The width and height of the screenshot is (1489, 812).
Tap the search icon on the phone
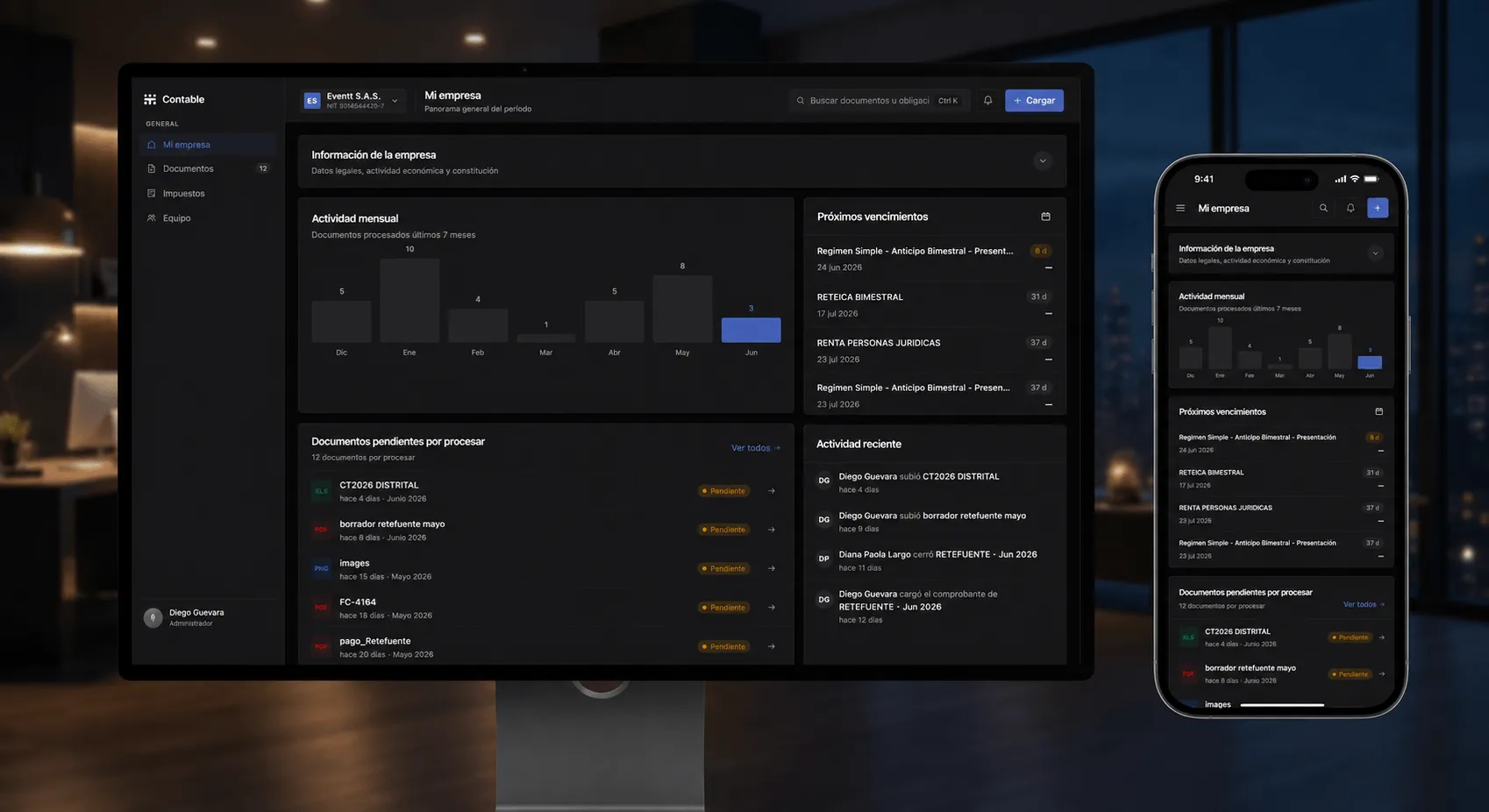point(1323,208)
